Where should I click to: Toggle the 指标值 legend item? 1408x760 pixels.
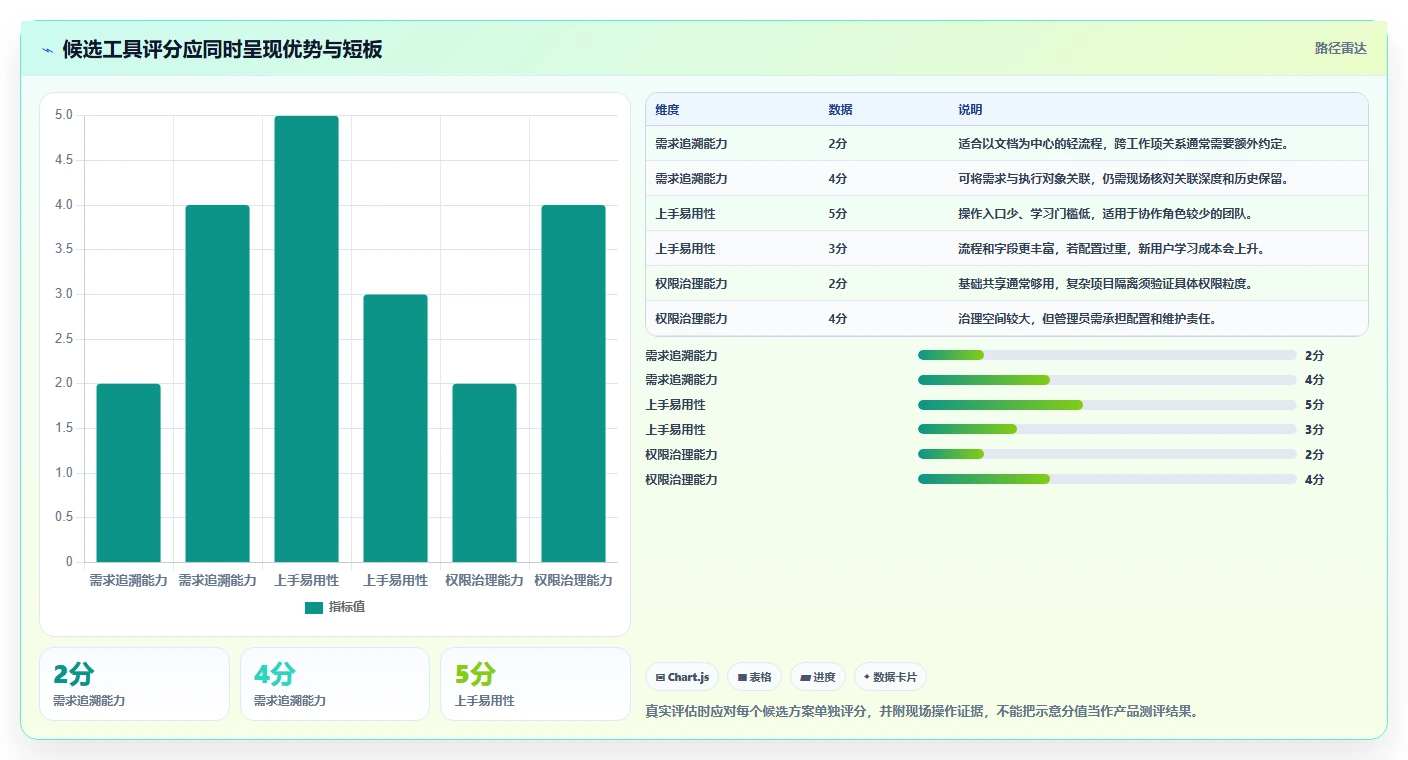[x=335, y=607]
